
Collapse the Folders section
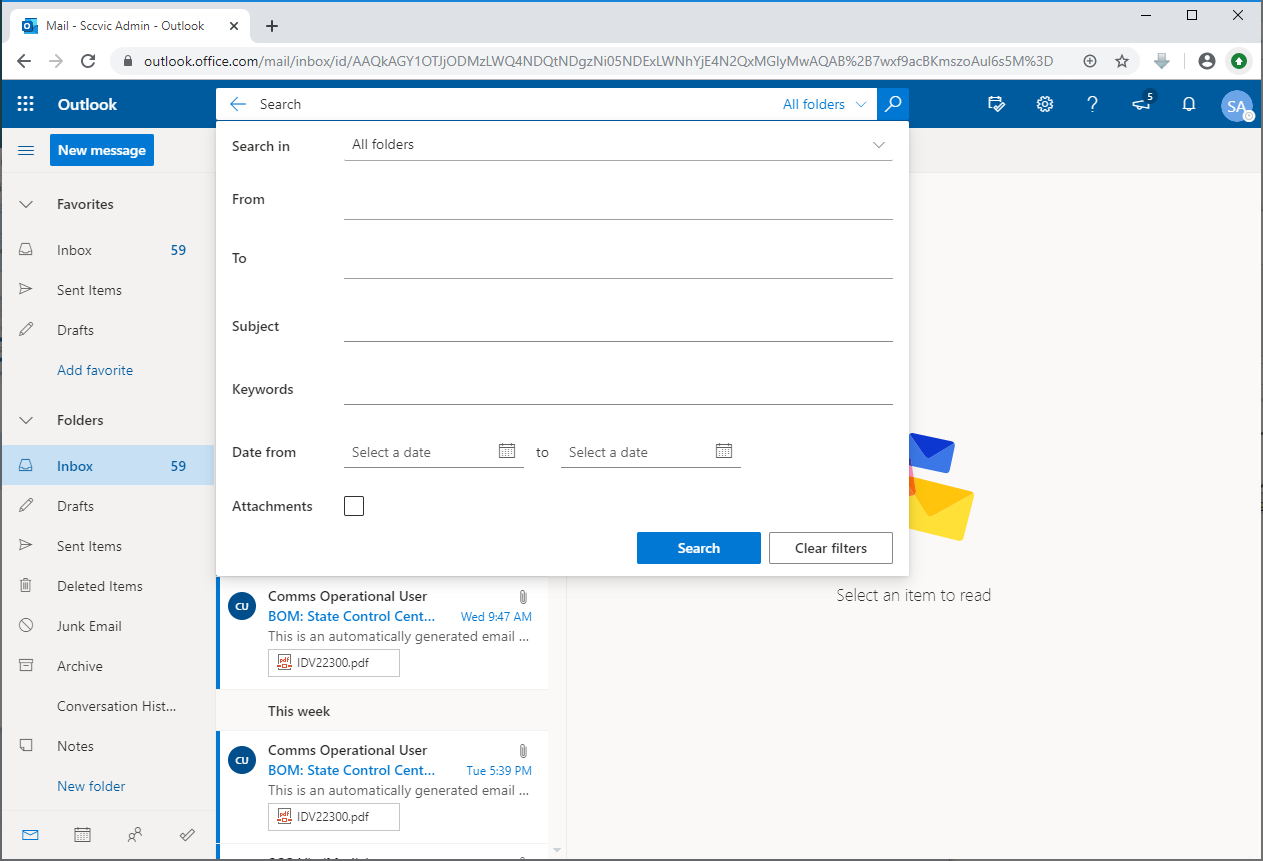[x=27, y=420]
